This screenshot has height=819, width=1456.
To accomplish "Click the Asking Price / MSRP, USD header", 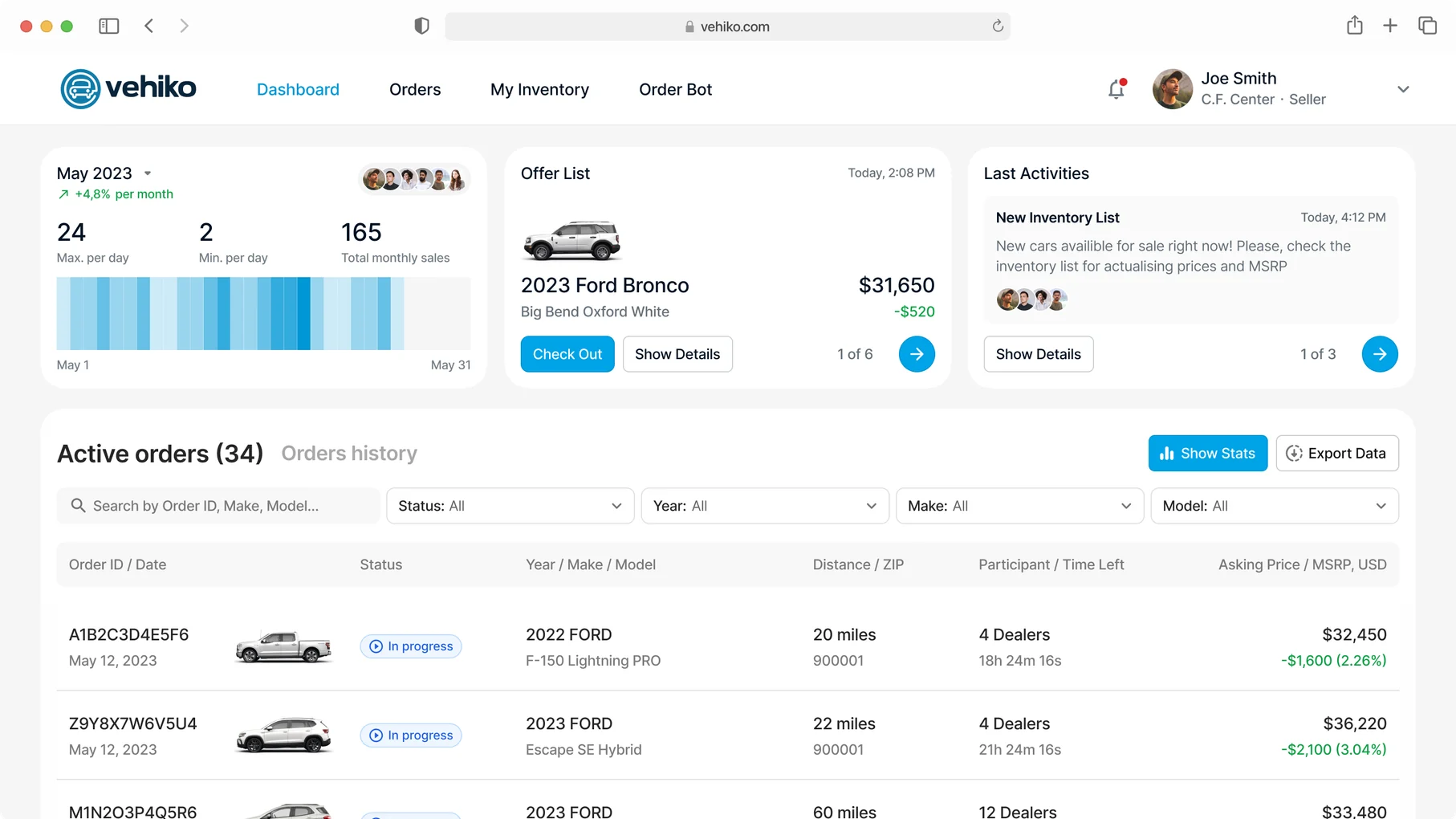I will [1302, 564].
